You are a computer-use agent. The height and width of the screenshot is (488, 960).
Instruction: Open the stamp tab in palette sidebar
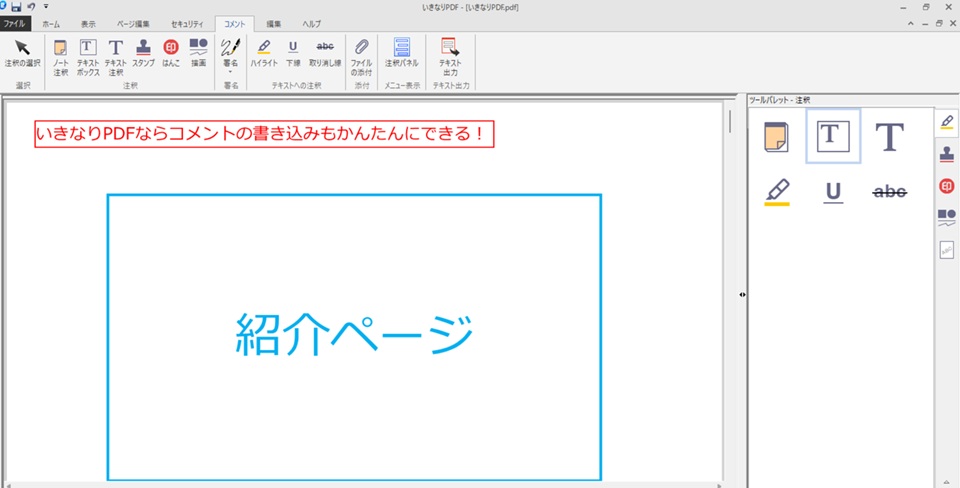point(946,154)
